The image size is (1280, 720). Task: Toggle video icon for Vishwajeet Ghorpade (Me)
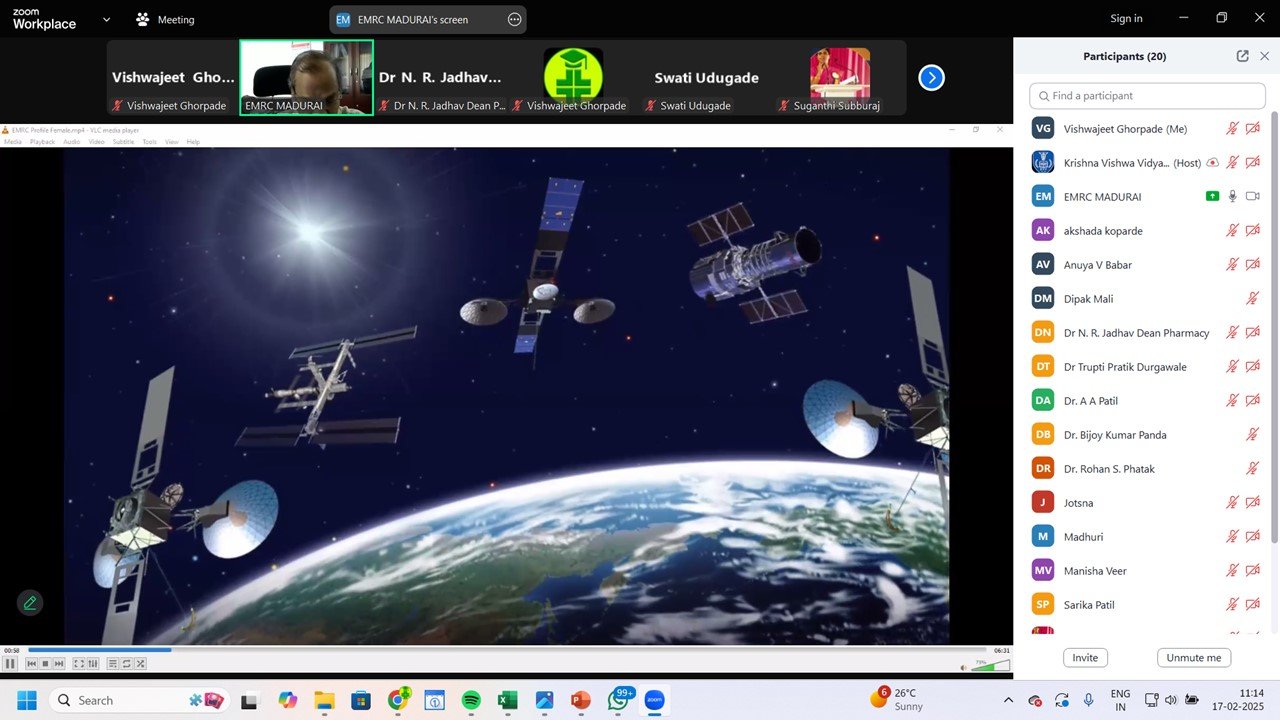coord(1252,129)
